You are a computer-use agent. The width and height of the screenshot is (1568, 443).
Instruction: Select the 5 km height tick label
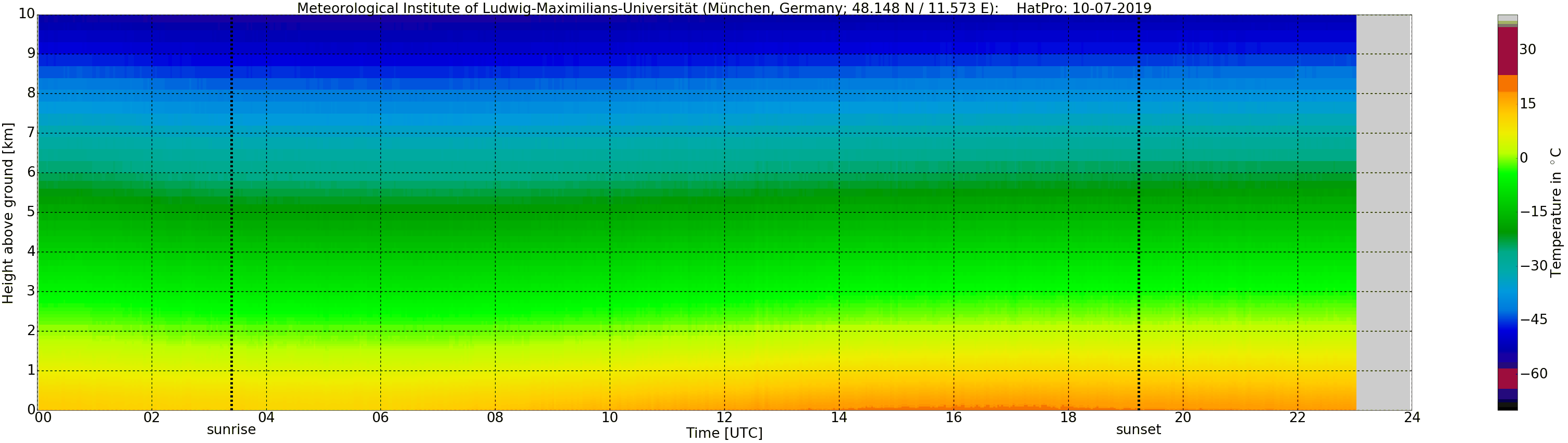31,212
